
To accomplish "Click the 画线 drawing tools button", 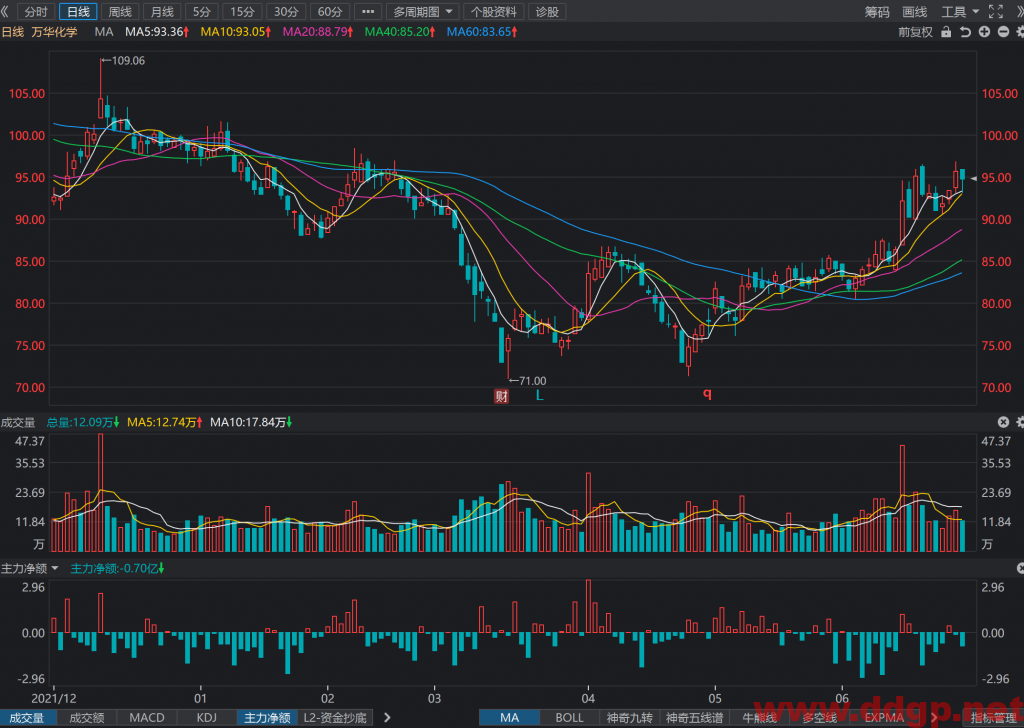I will coord(915,12).
